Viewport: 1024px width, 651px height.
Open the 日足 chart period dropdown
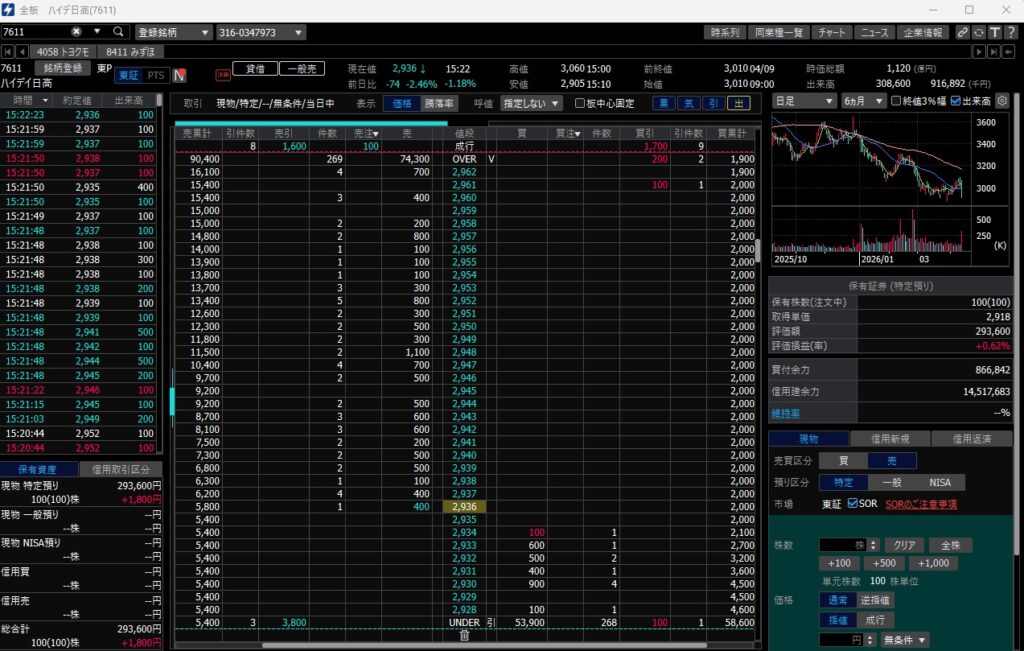coord(804,101)
